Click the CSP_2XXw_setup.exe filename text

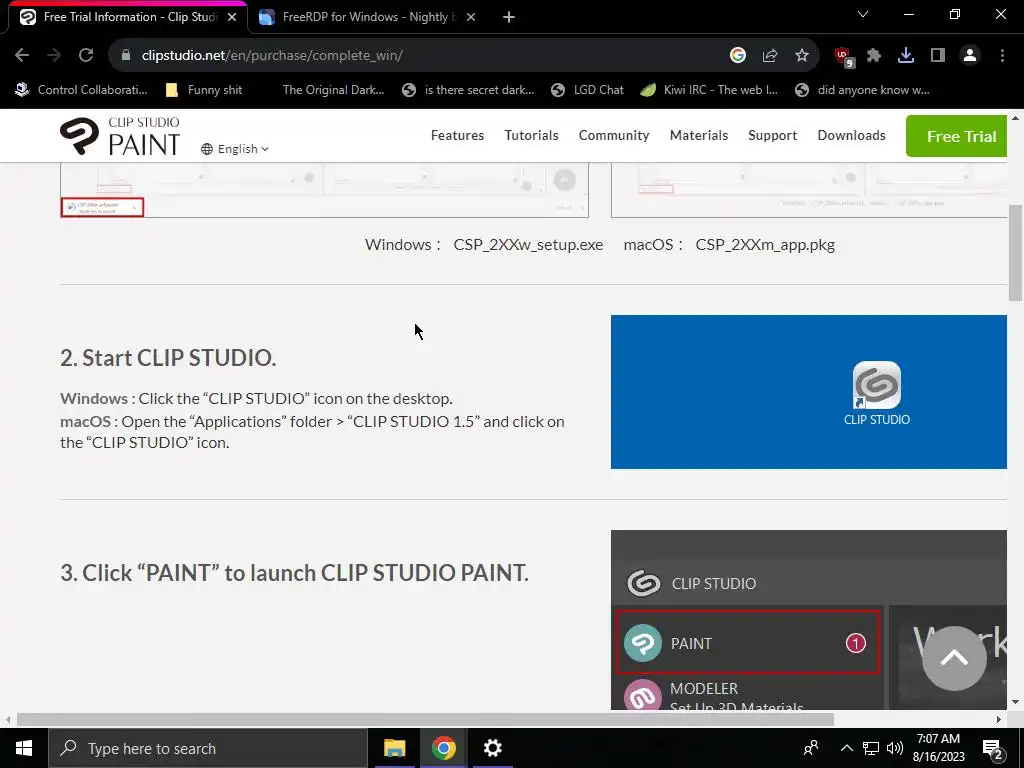[528, 245]
